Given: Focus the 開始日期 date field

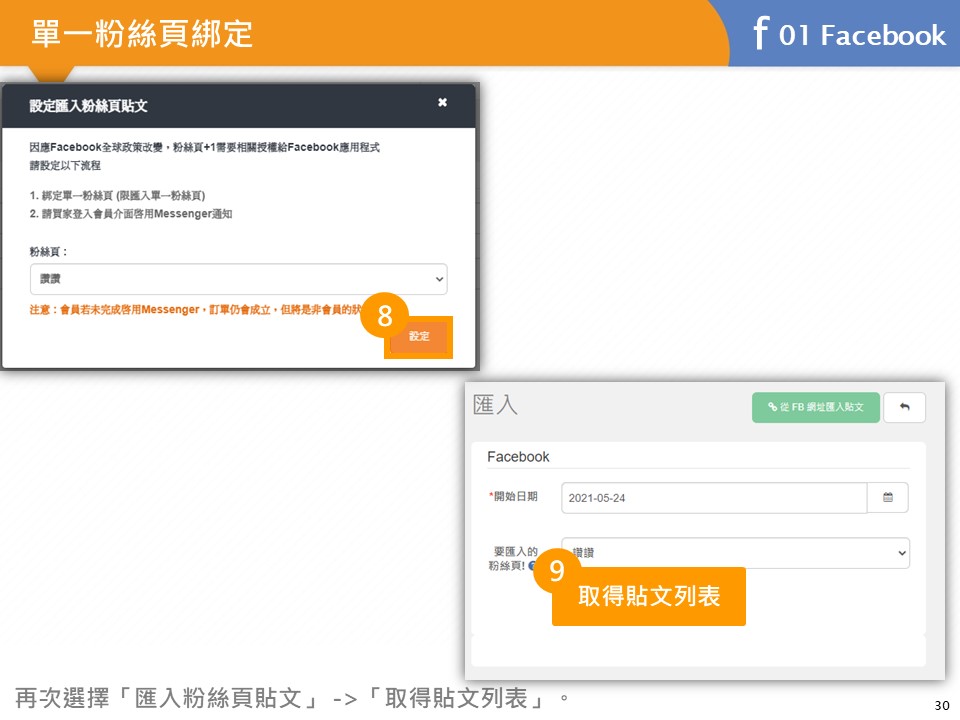Looking at the screenshot, I should click(x=713, y=498).
